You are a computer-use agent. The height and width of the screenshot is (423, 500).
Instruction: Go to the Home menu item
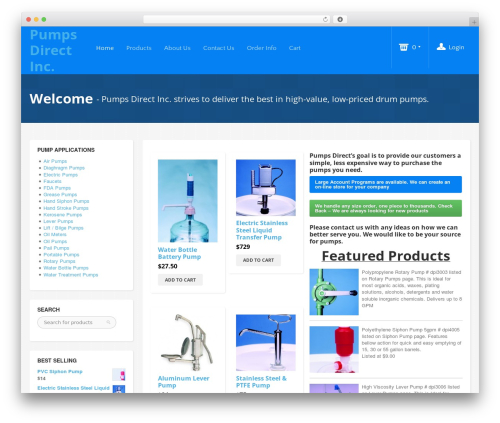pos(105,48)
